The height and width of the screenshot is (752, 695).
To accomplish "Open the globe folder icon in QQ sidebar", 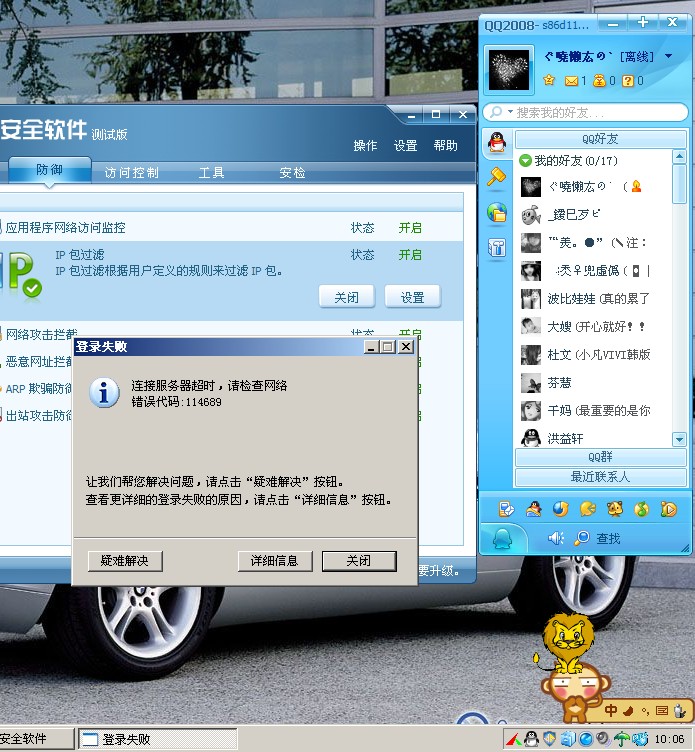I will point(497,212).
